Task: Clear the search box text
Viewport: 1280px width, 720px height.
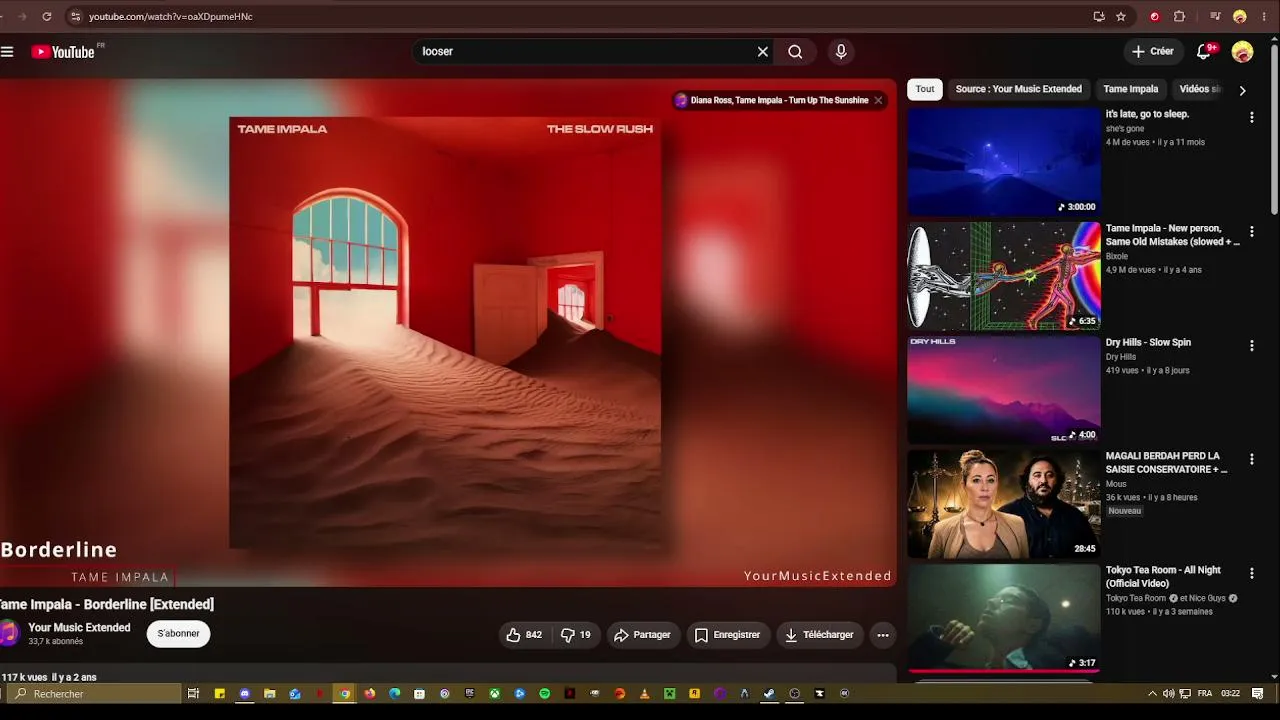Action: pyautogui.click(x=763, y=52)
